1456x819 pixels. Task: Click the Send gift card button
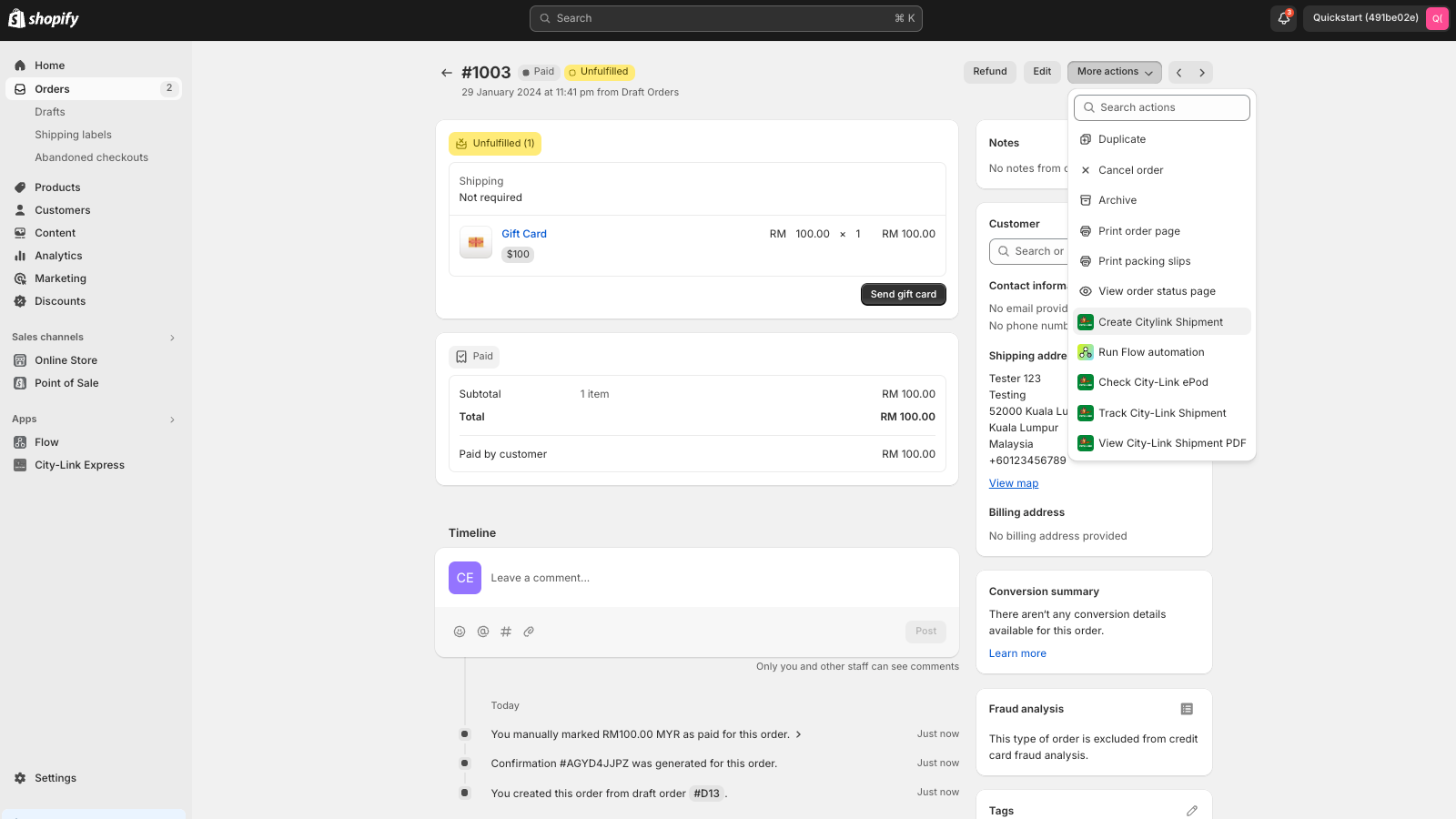click(x=904, y=295)
